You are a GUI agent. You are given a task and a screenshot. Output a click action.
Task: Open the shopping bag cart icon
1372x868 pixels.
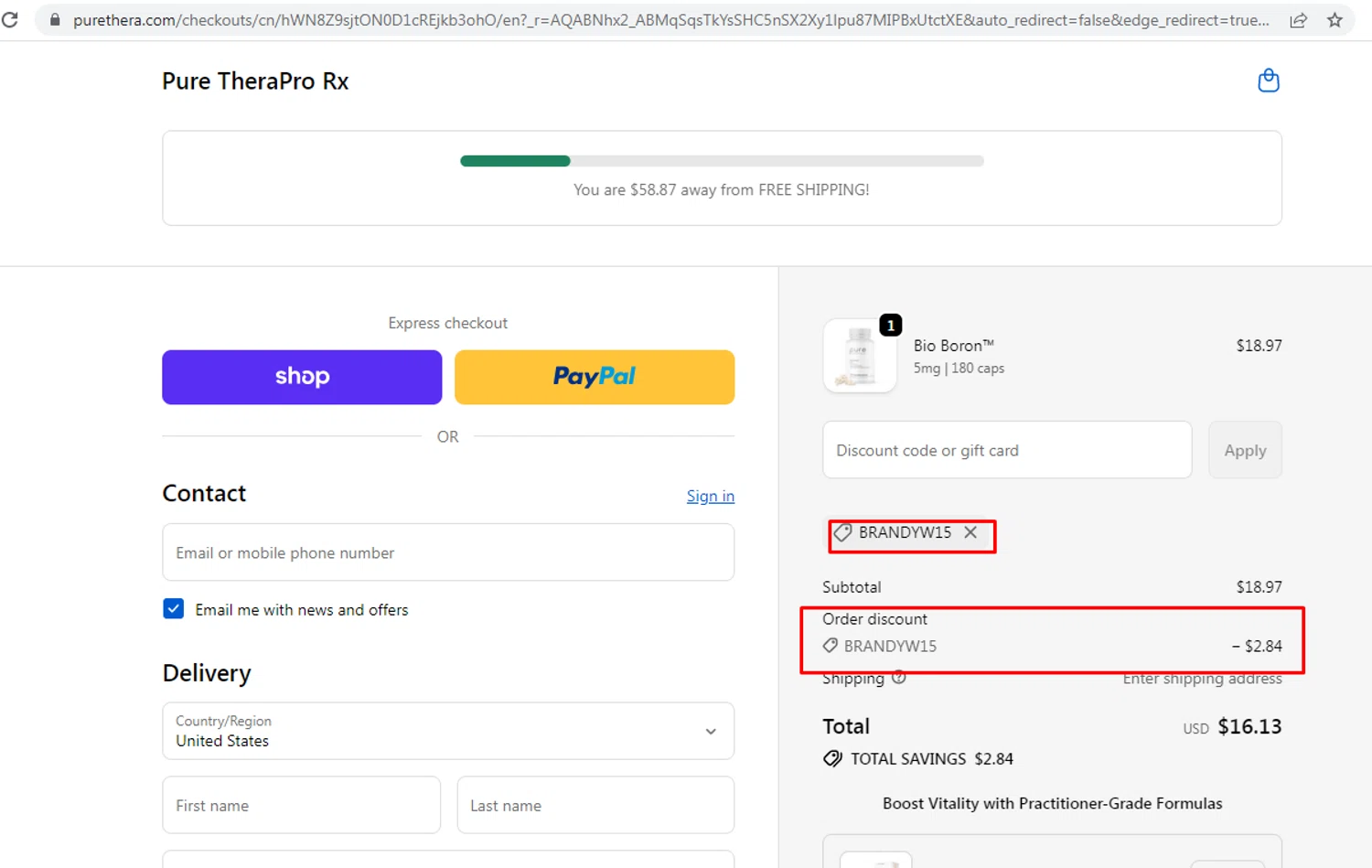point(1268,80)
